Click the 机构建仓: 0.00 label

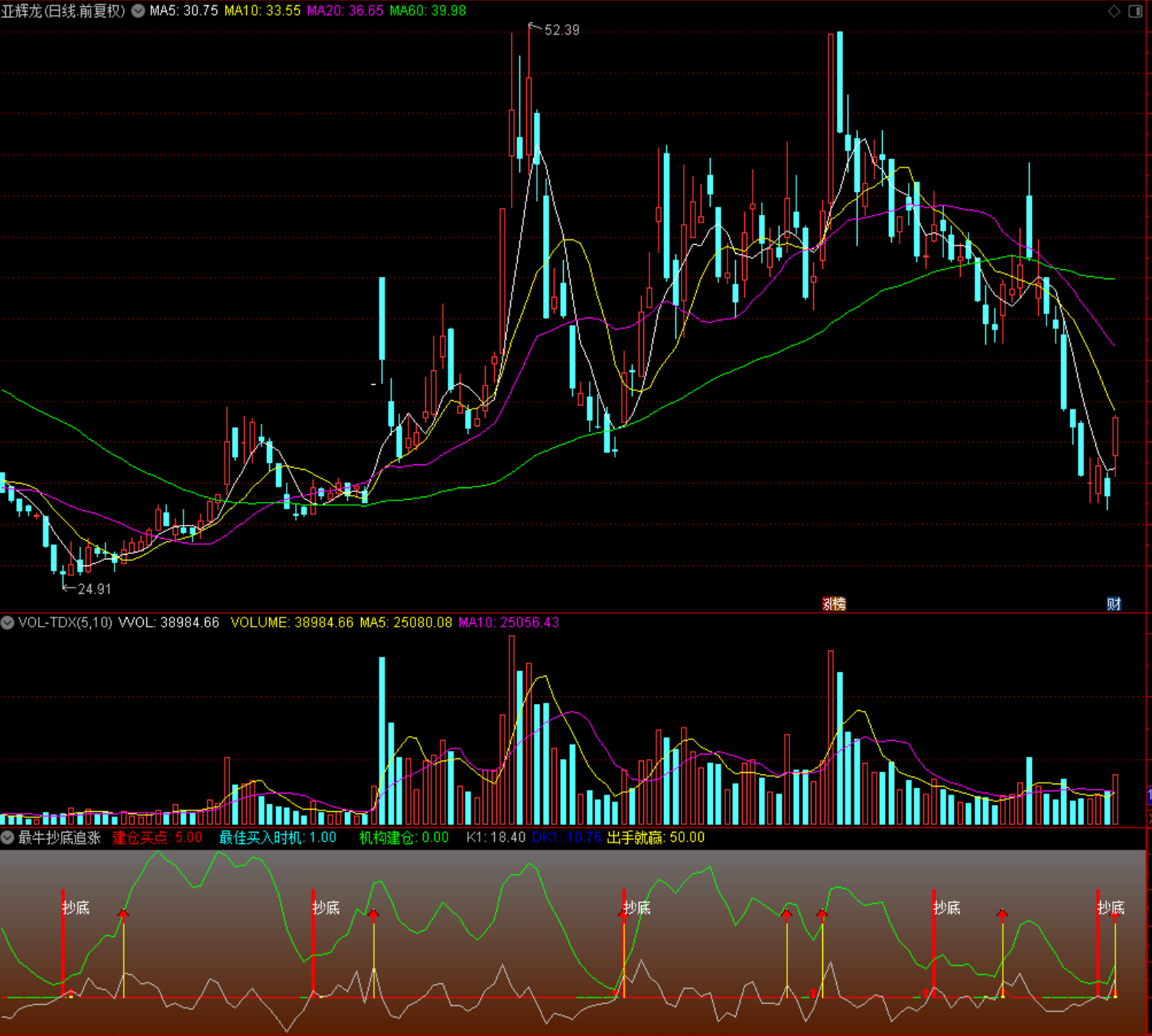pos(405,838)
